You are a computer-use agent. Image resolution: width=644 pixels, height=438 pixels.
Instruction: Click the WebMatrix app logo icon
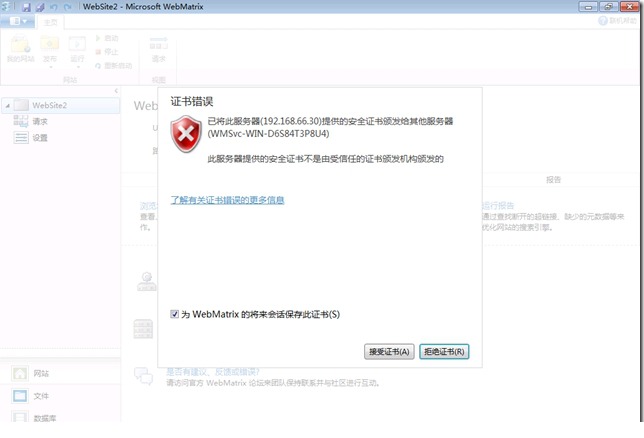point(6,7)
